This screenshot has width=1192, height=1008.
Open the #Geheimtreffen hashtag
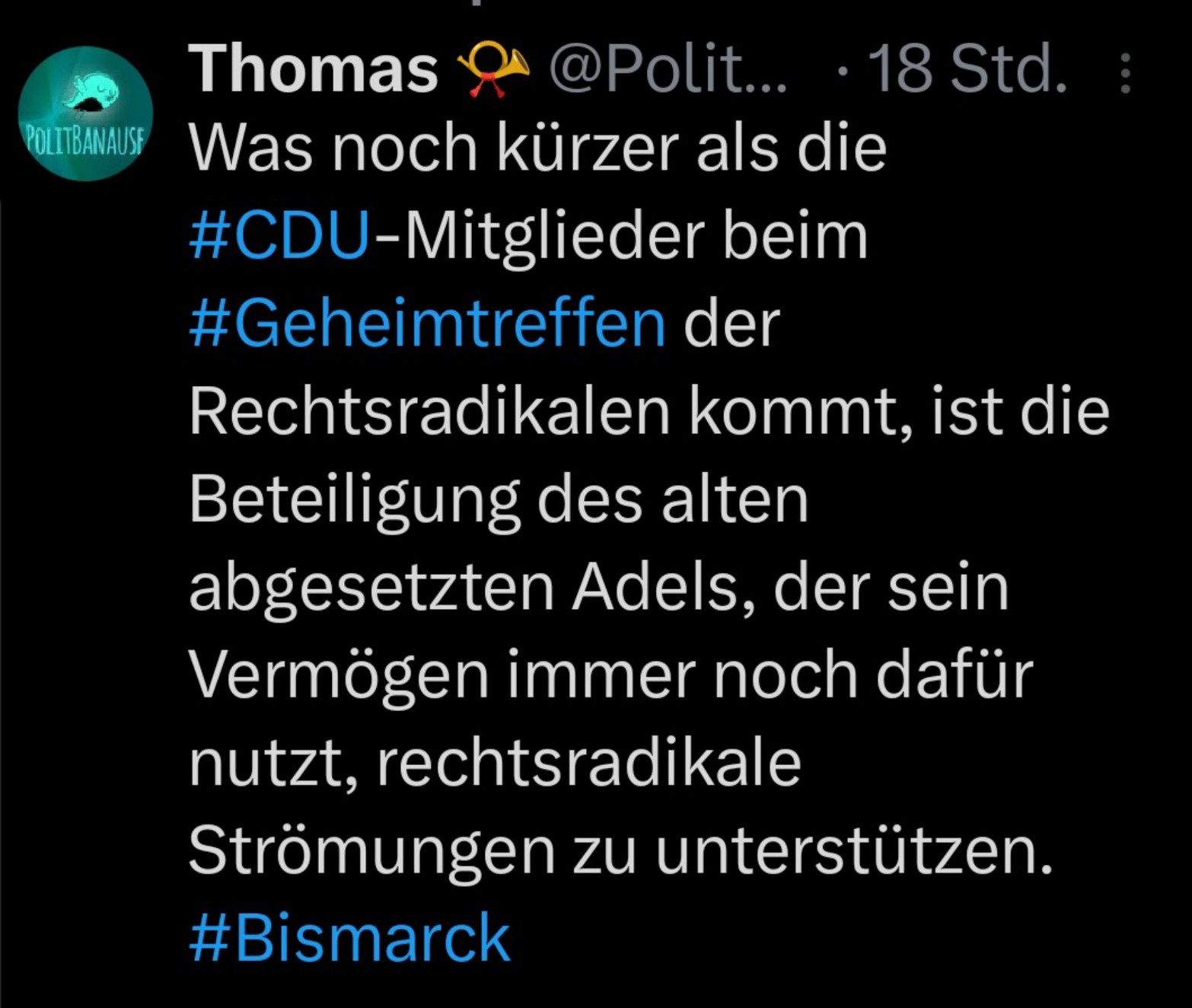[x=427, y=324]
